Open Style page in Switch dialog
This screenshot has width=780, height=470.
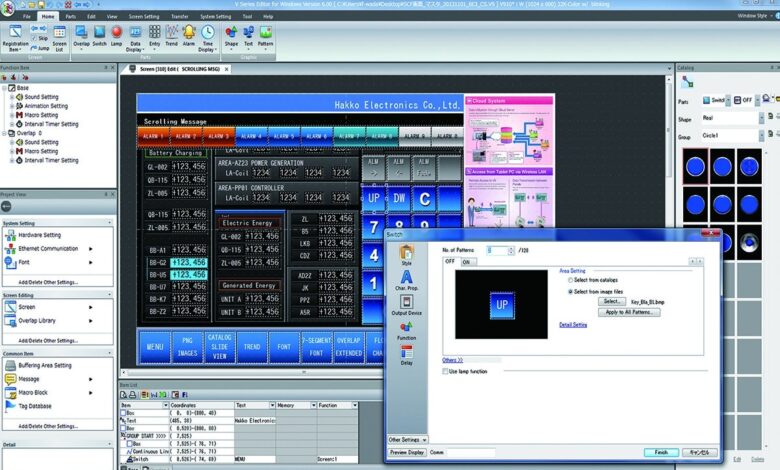406,255
